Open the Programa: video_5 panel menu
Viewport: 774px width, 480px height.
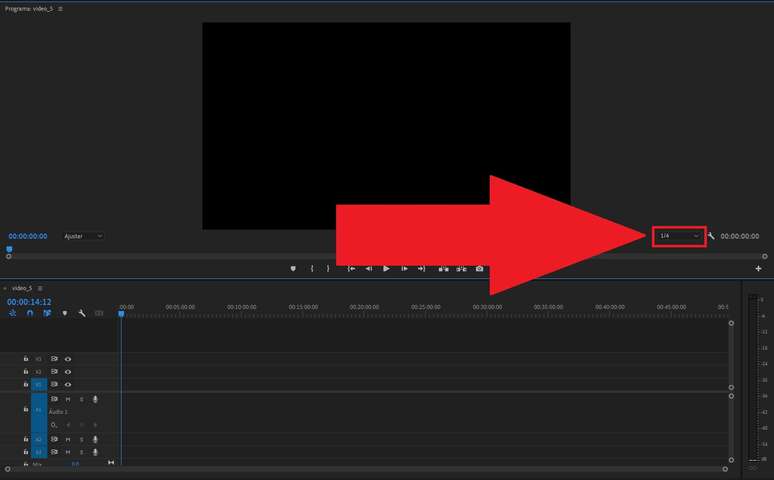pos(60,9)
